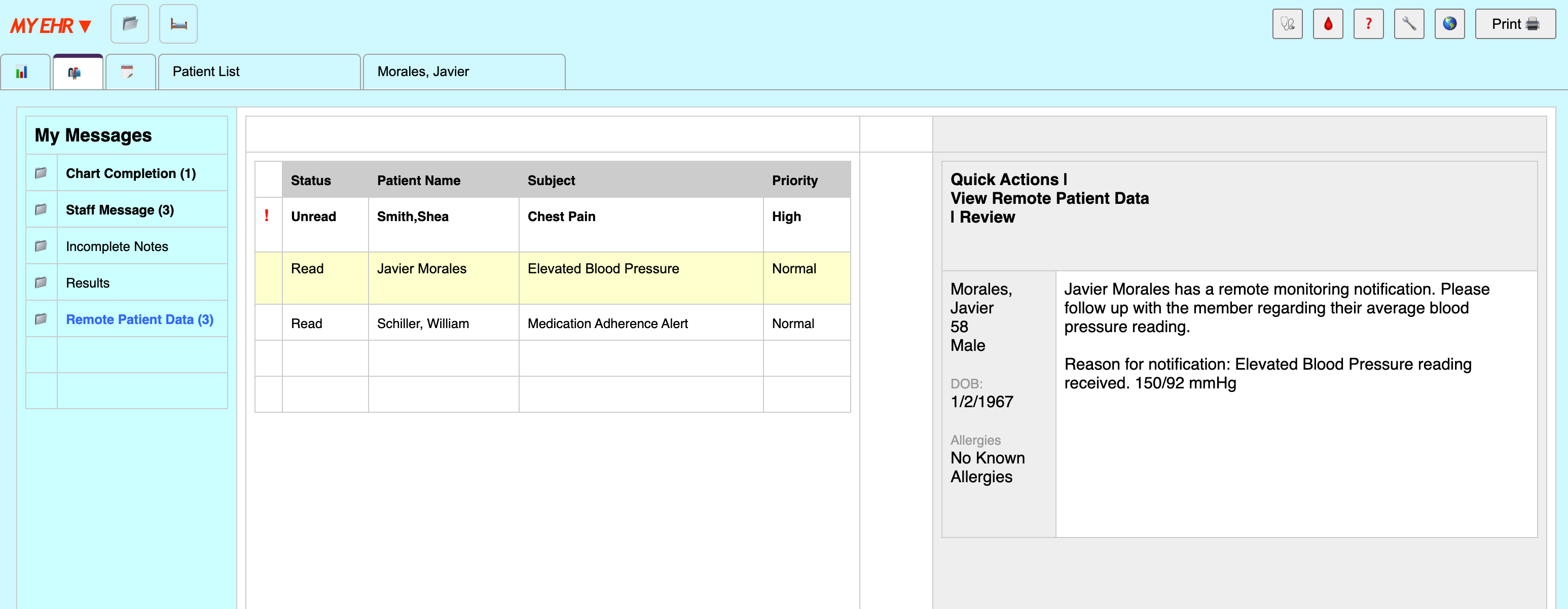Open the Morales, Javier patient tab
Screen dimensions: 1568x609
click(x=423, y=72)
